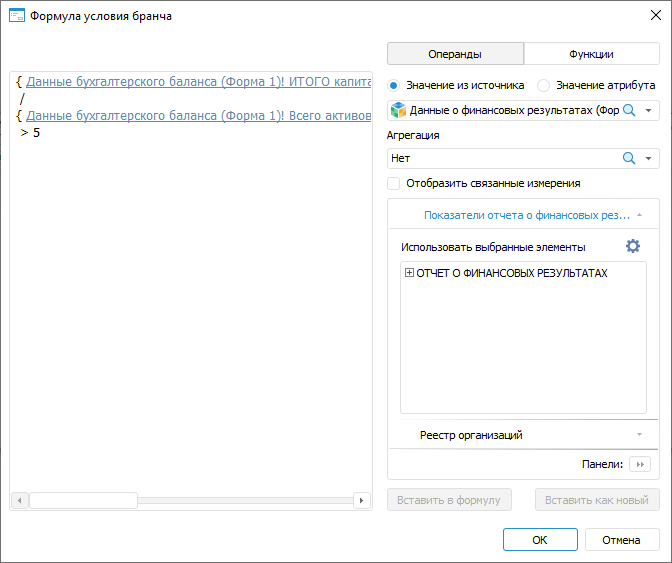Collapse the 'Показатели отчета о финансовых рез...' panel

pos(639,214)
